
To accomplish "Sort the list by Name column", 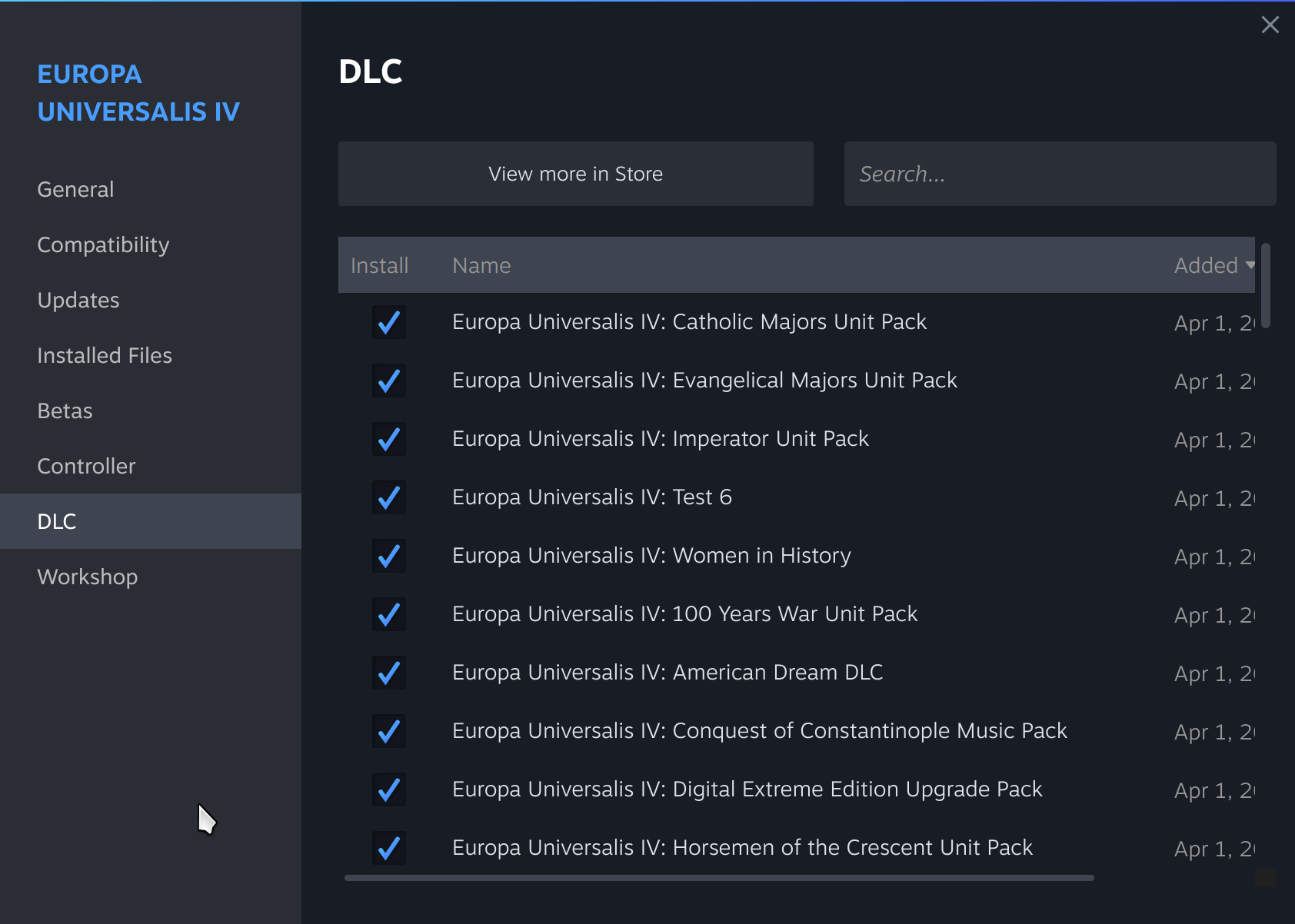I will pos(481,265).
